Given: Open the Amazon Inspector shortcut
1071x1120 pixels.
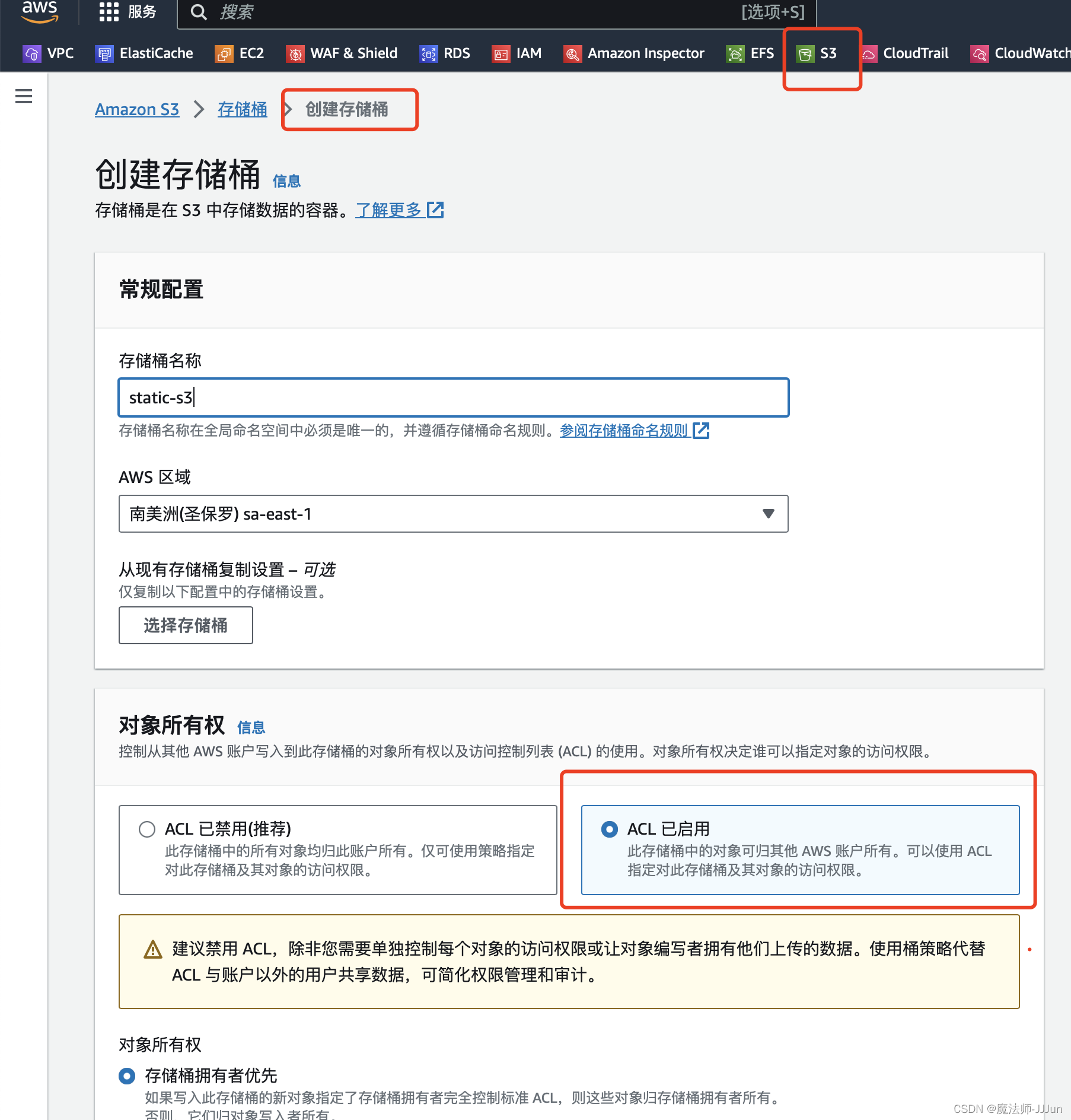Looking at the screenshot, I should [634, 53].
